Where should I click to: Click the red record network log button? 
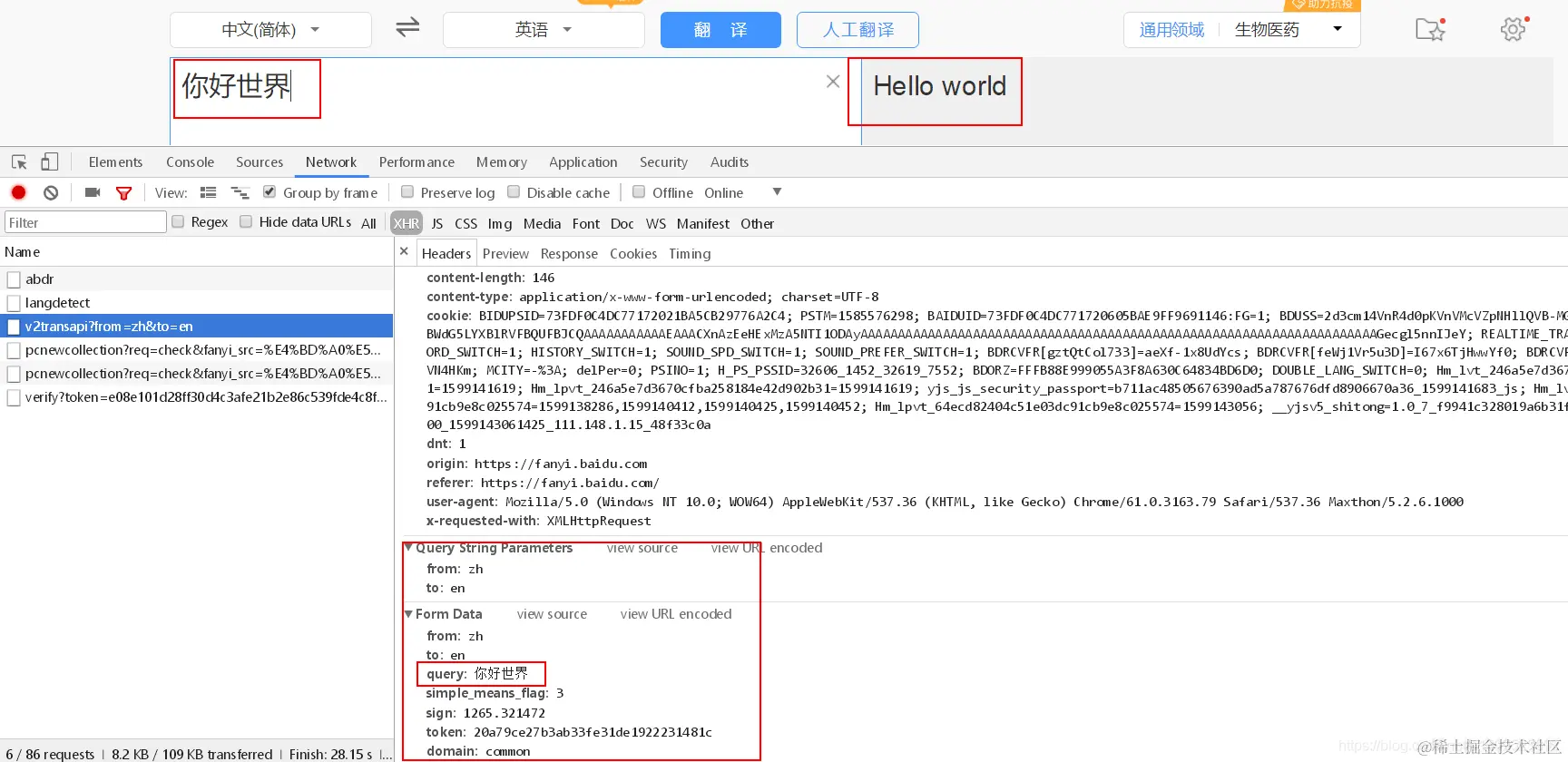(x=18, y=192)
